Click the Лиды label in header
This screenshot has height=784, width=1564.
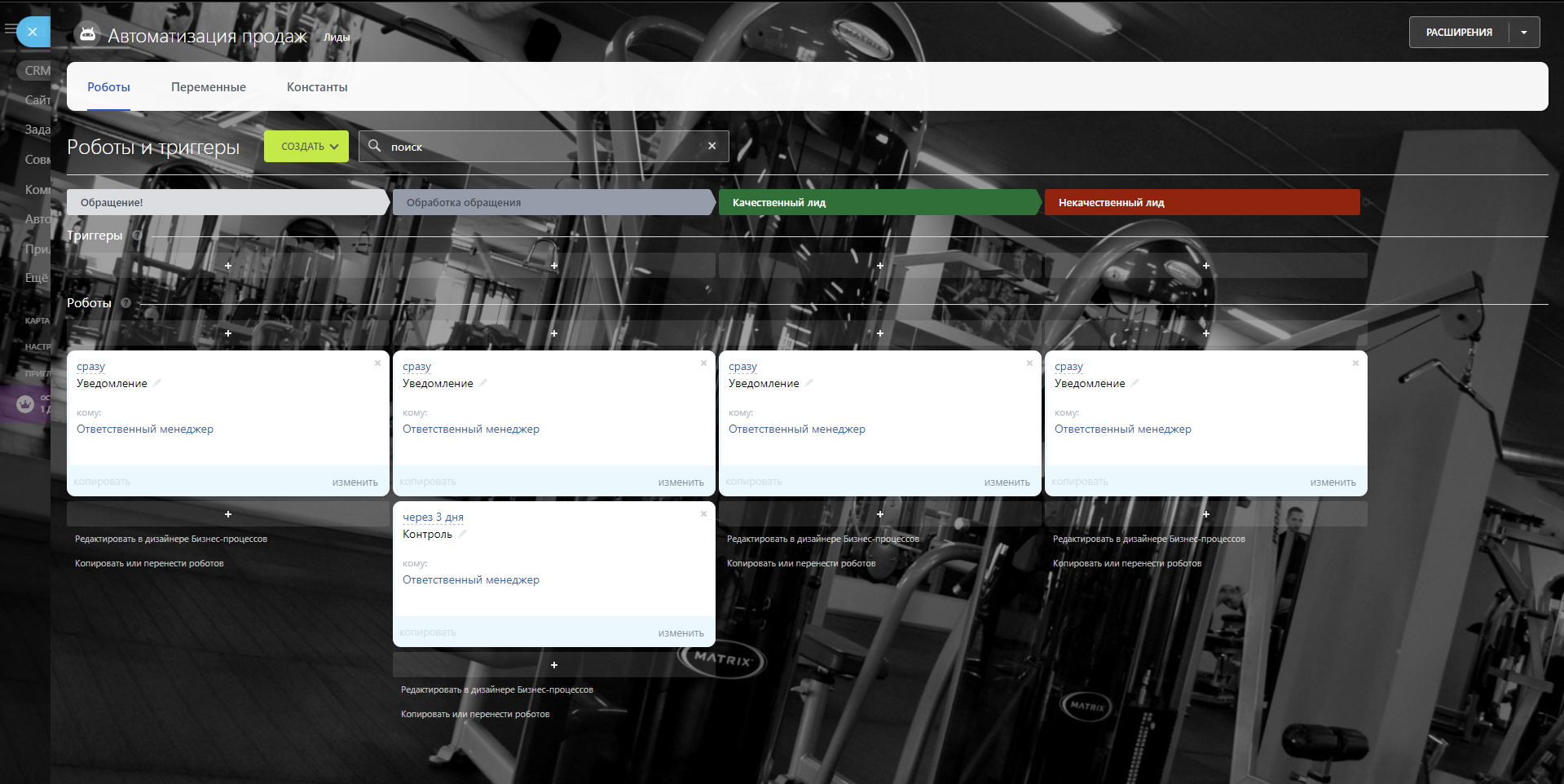[x=337, y=37]
